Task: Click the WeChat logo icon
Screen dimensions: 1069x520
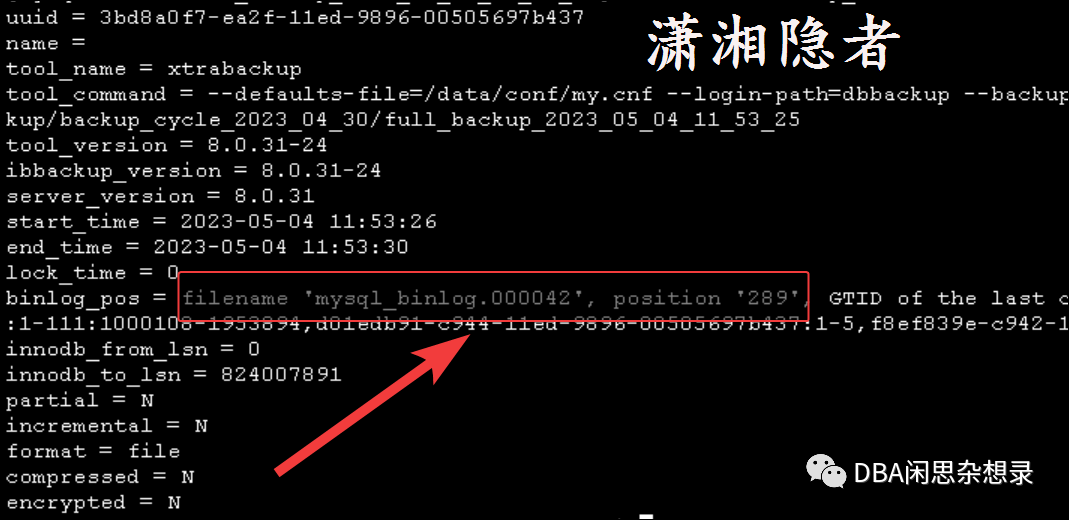Action: (x=827, y=472)
